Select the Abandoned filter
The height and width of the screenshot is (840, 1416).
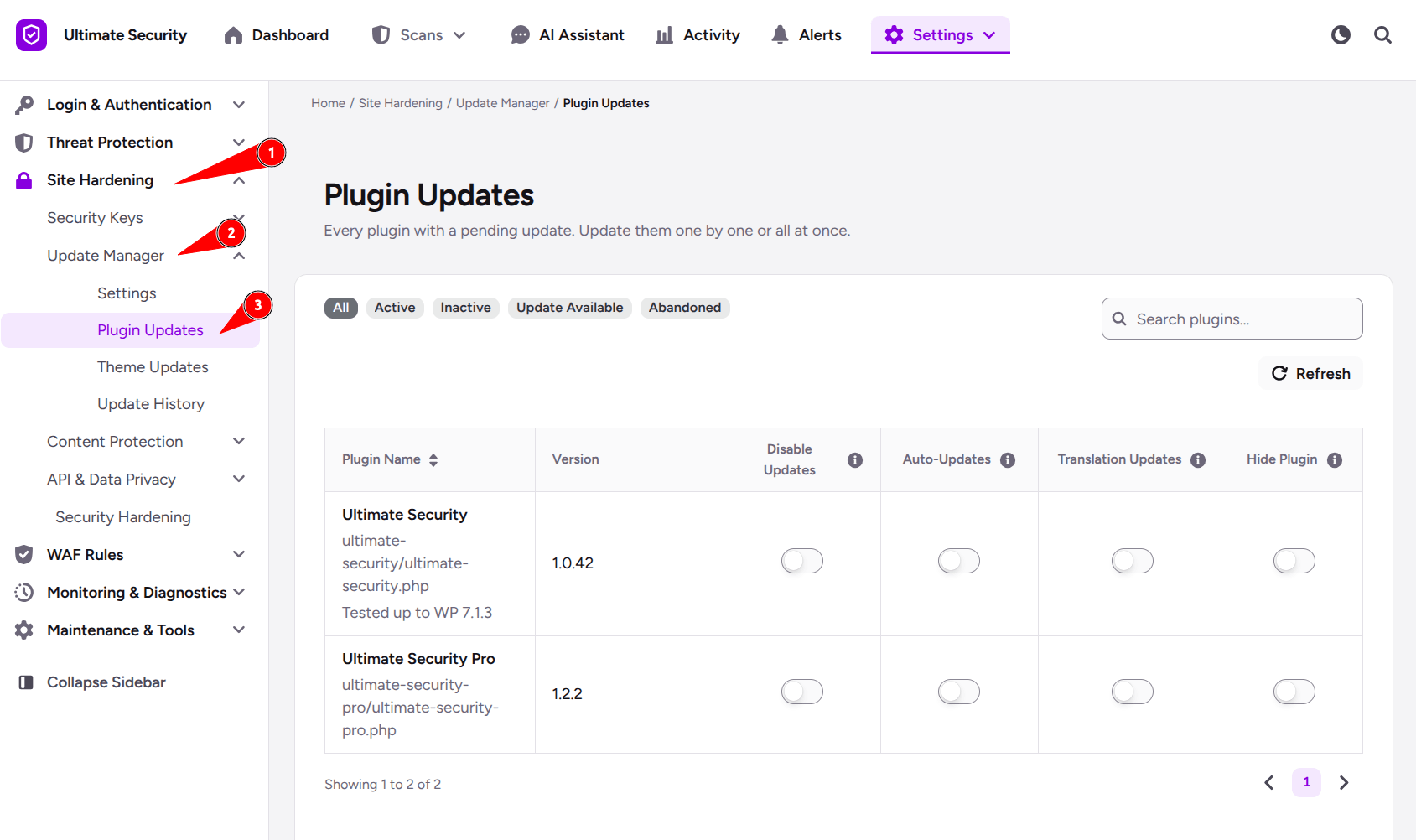coord(685,308)
